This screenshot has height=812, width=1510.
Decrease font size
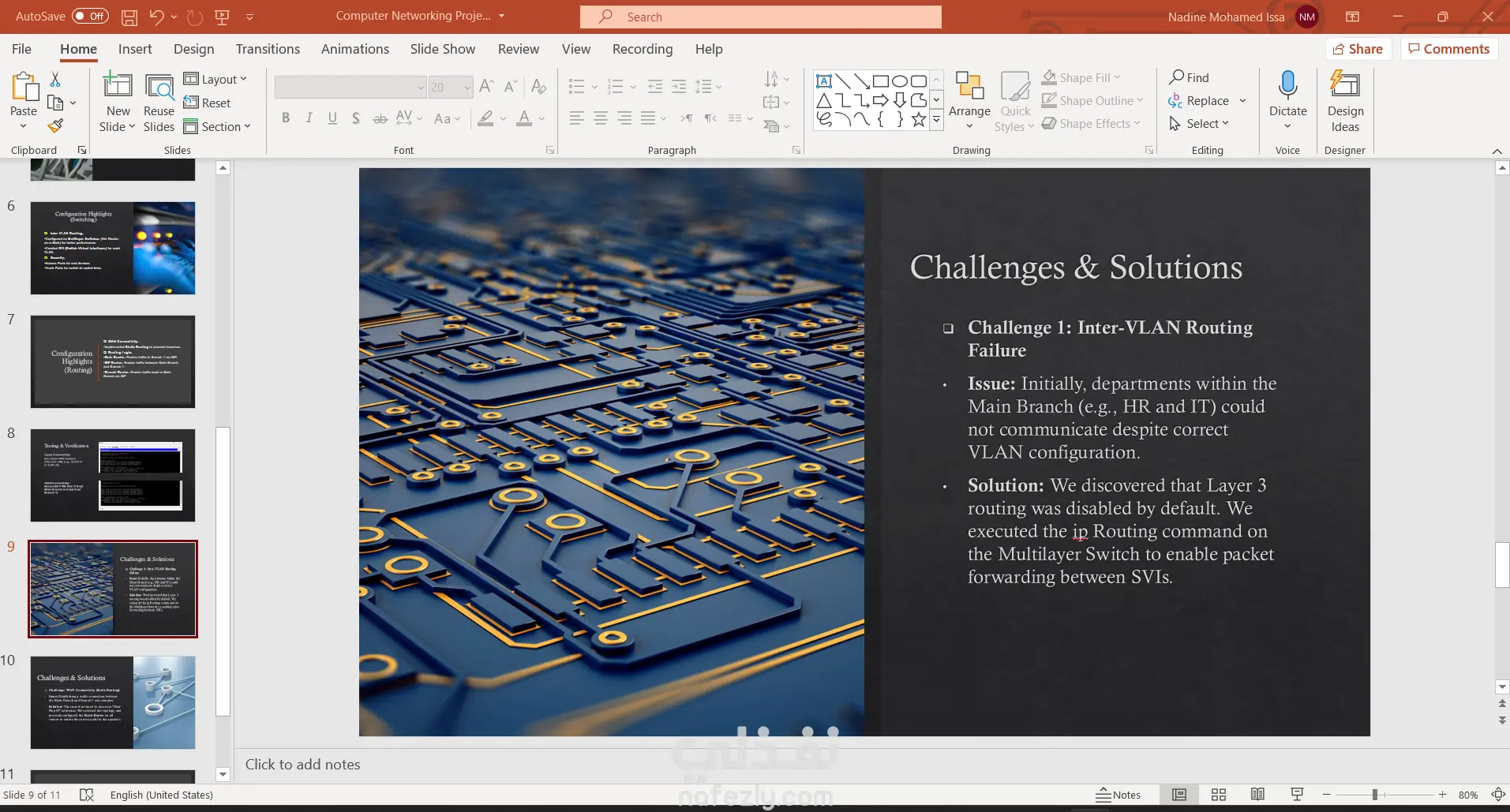click(511, 86)
